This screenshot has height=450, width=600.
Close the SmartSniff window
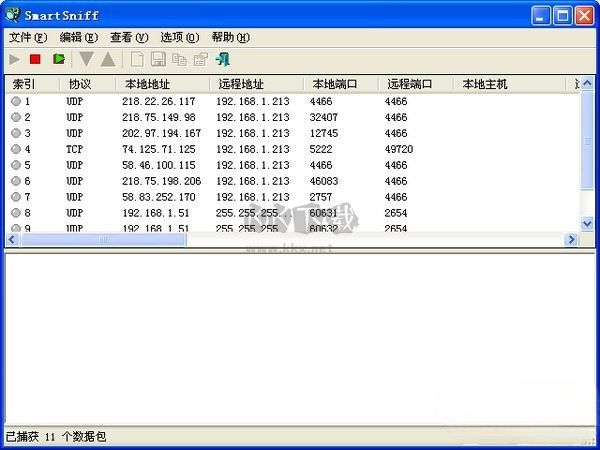(585, 16)
